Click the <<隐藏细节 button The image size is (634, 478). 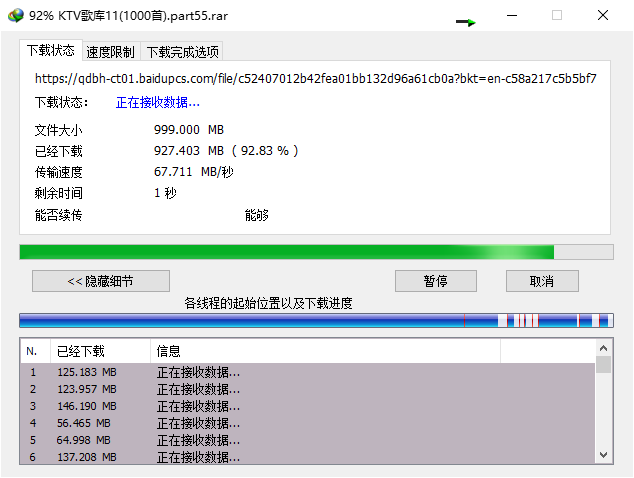[x=101, y=281]
